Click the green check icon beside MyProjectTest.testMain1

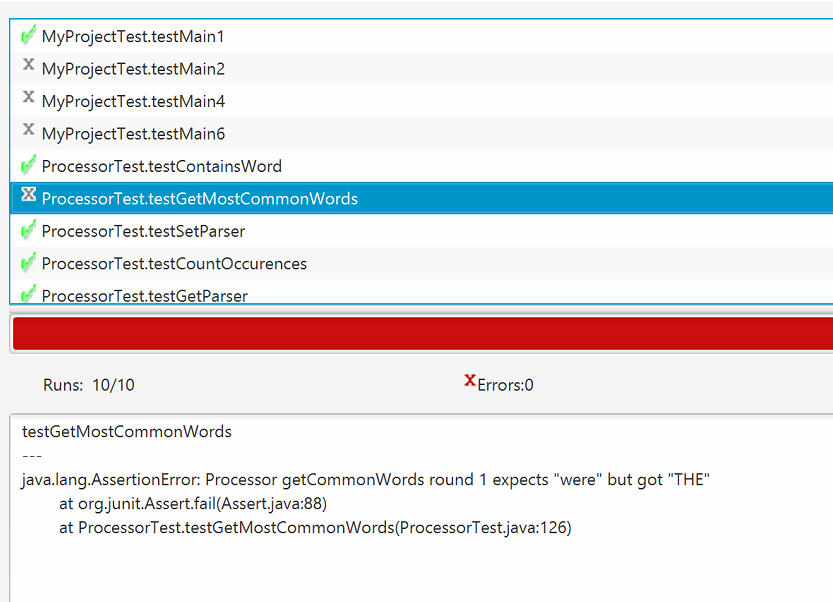point(28,35)
